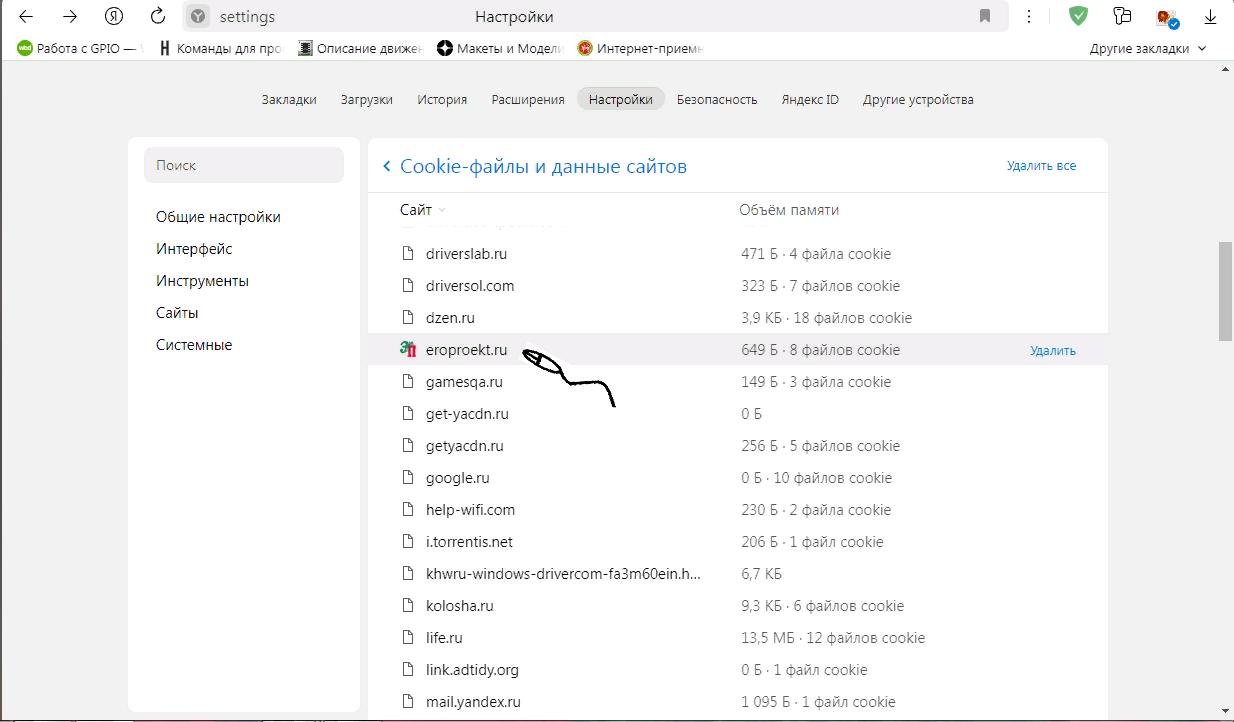Click the extension icon with blue checkmark badge
Viewport: 1234px width, 722px height.
[x=1166, y=17]
